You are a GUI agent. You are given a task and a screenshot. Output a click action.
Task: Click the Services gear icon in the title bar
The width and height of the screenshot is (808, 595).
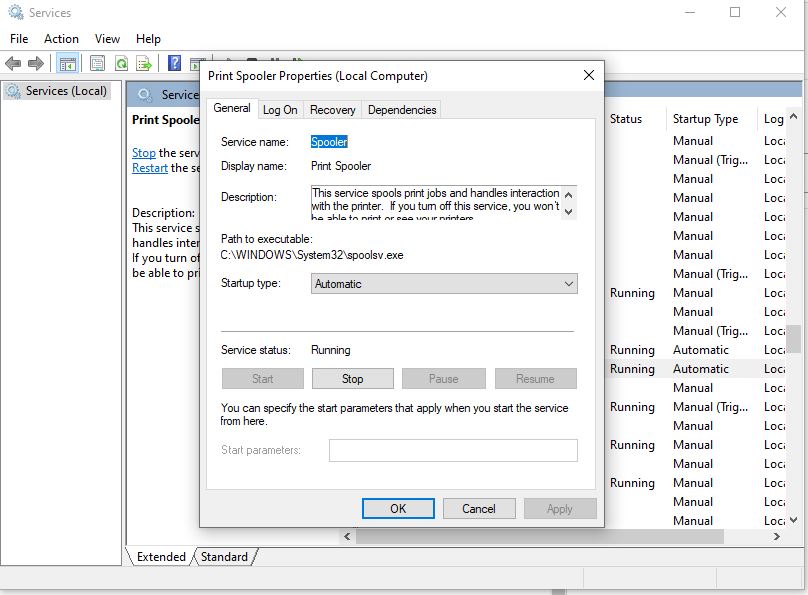click(16, 12)
